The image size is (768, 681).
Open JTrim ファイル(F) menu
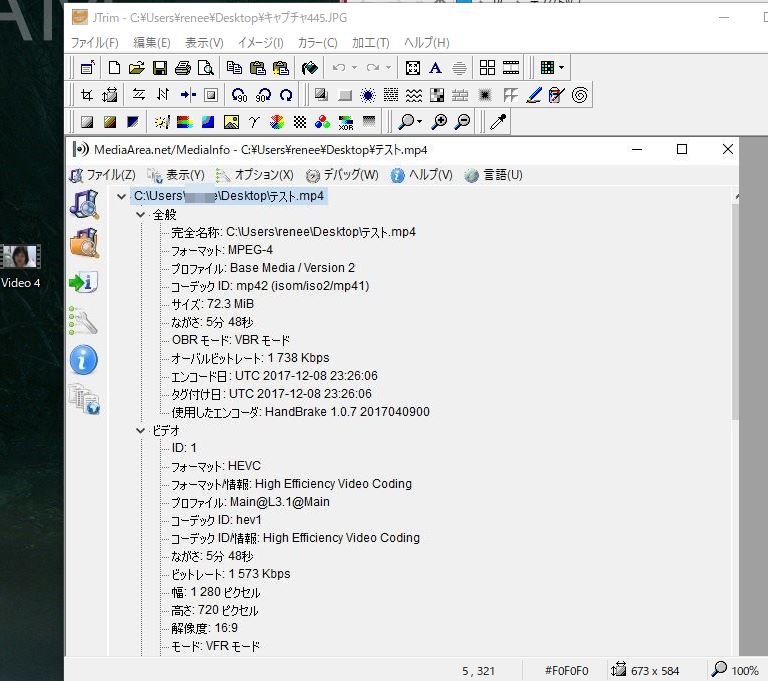[95, 43]
